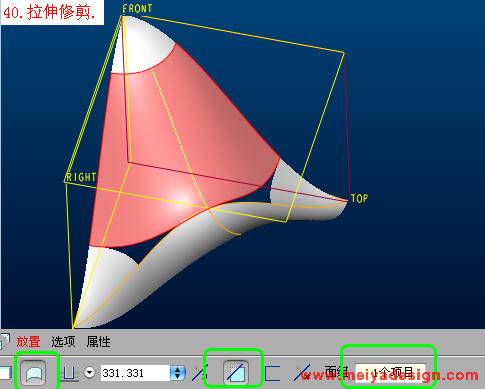The height and width of the screenshot is (389, 485).
Task: Click the depth field showing 331.331
Action: coord(136,373)
